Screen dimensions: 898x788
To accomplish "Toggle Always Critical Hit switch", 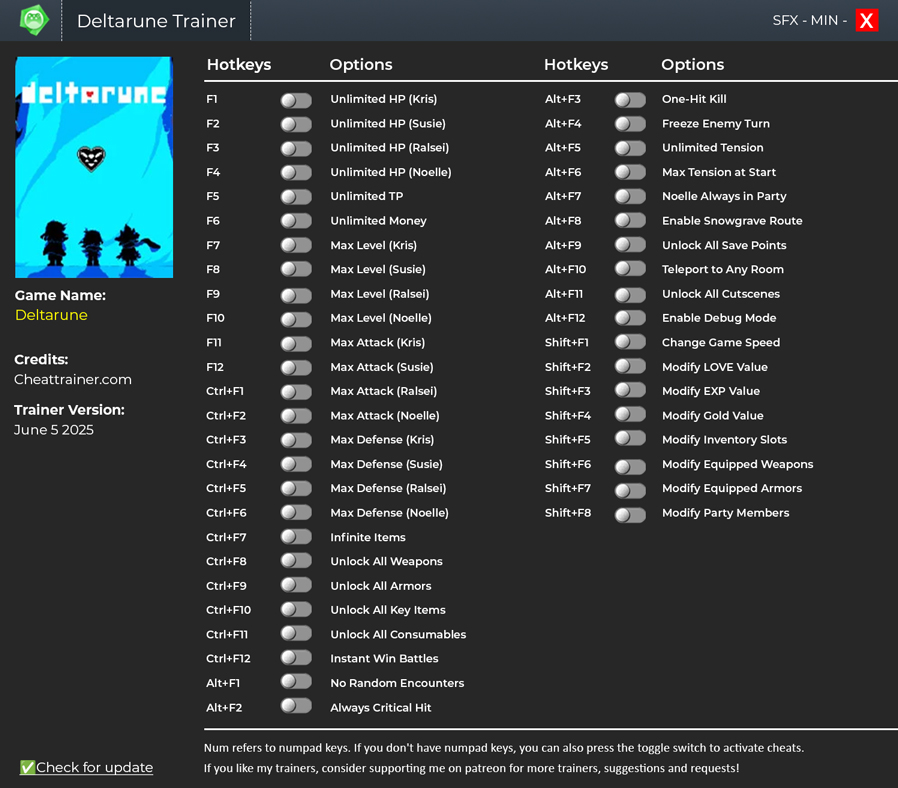I will click(296, 706).
